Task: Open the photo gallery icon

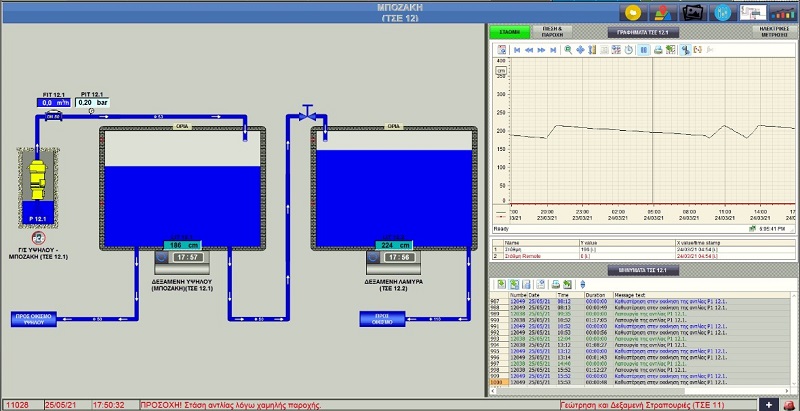Action: click(692, 12)
